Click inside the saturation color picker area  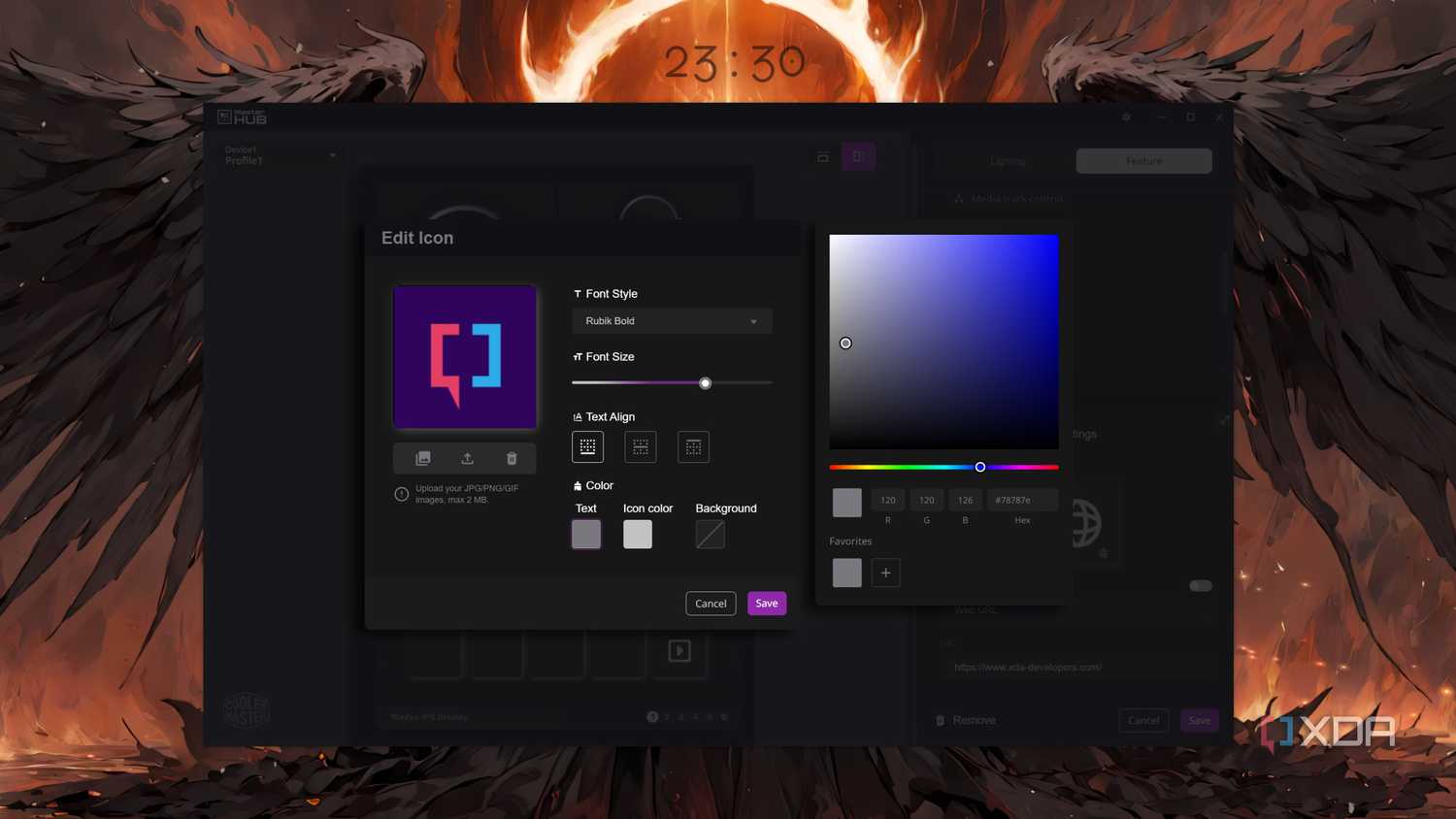(x=943, y=342)
